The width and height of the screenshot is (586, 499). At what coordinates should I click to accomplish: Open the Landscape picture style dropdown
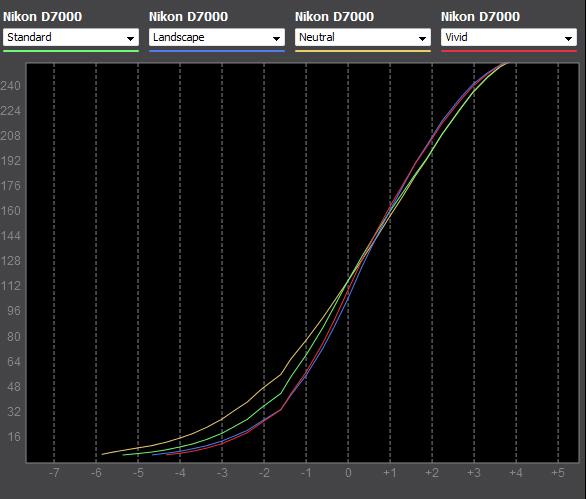click(217, 37)
